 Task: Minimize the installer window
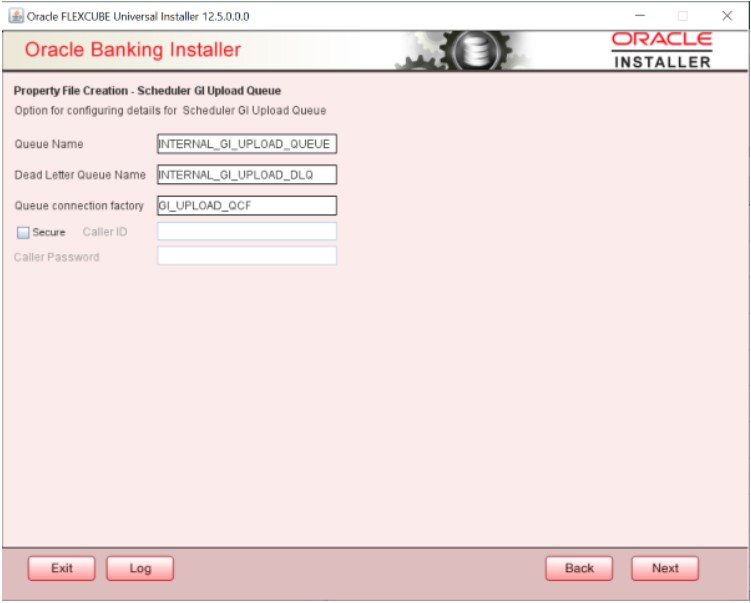(x=640, y=16)
